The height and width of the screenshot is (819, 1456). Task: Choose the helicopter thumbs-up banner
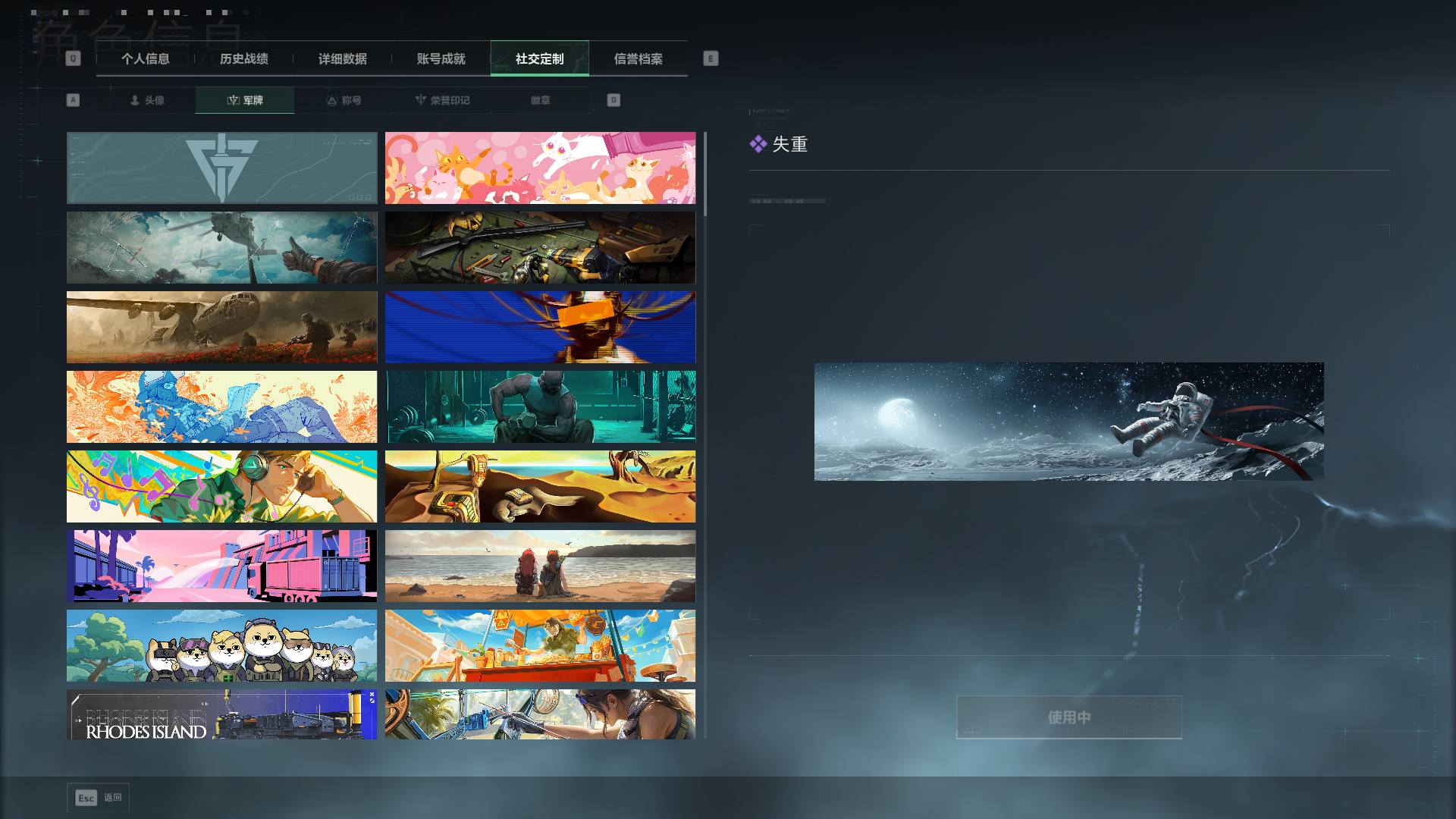[221, 248]
